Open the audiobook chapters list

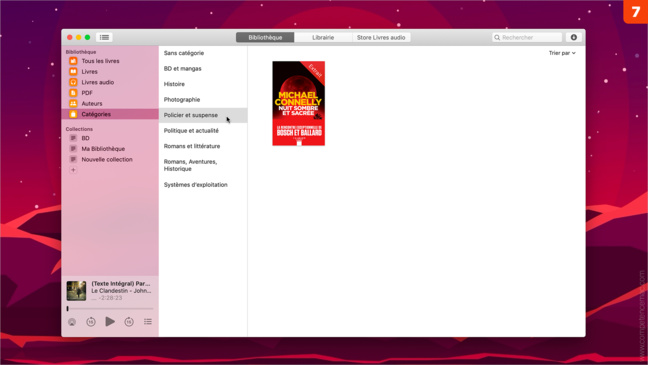148,322
